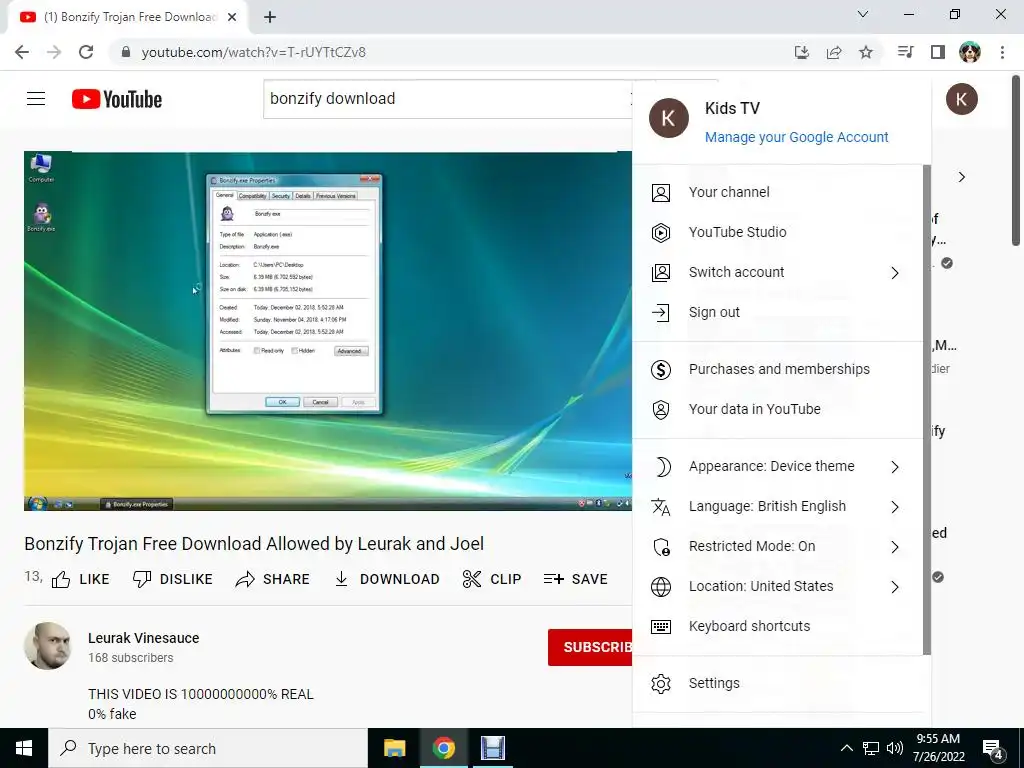1024x768 pixels.
Task: Click the K account avatar top right
Action: tap(962, 99)
